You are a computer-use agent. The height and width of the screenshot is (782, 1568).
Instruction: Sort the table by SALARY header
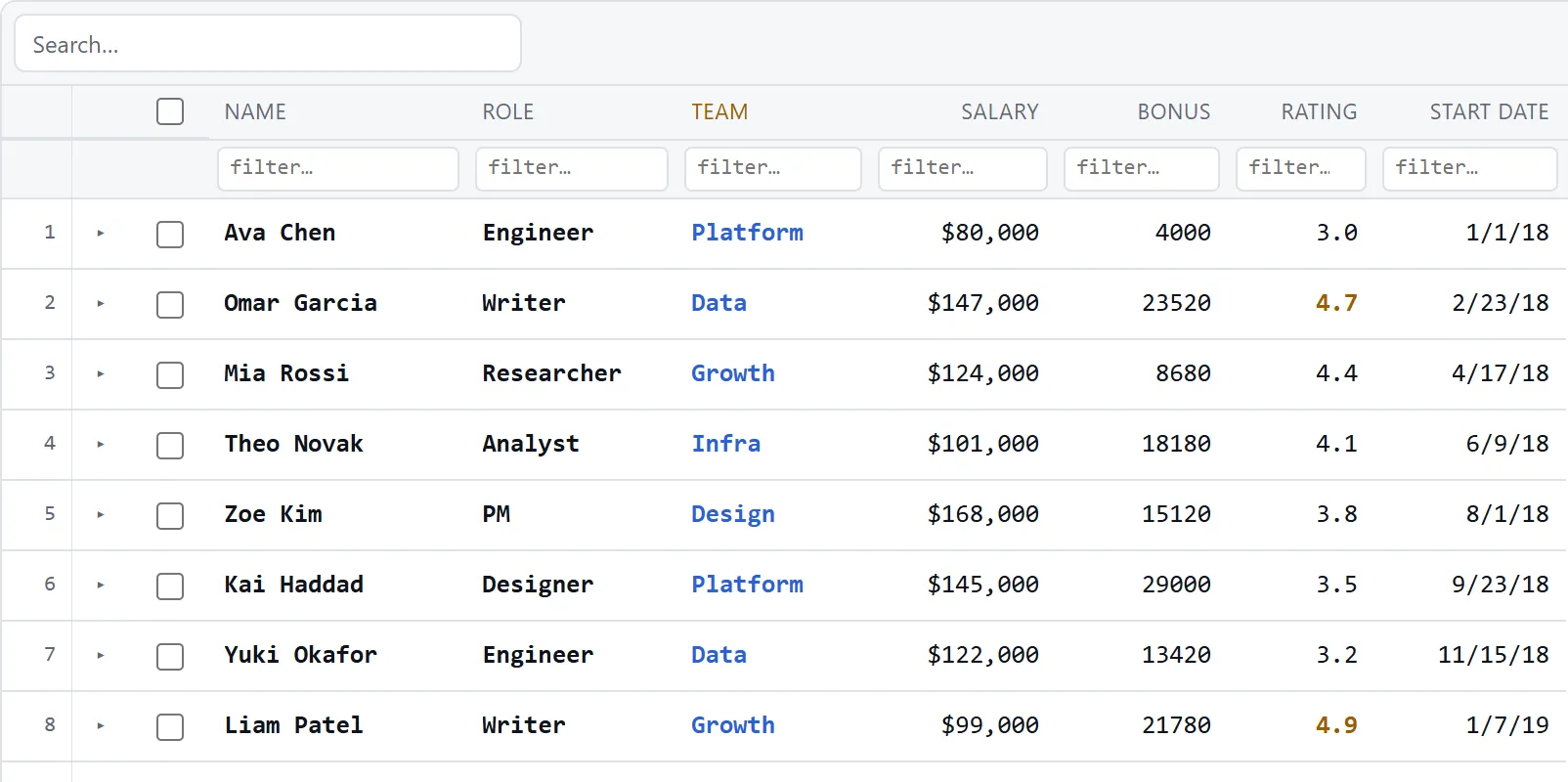tap(999, 112)
